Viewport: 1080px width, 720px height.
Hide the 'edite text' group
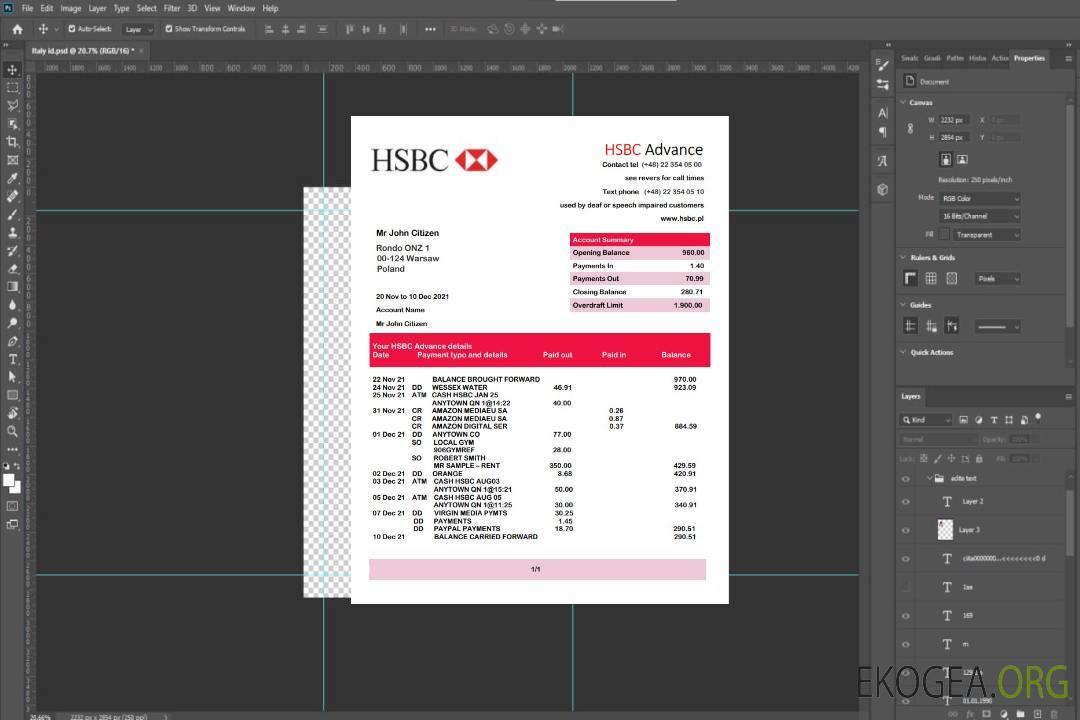(906, 479)
